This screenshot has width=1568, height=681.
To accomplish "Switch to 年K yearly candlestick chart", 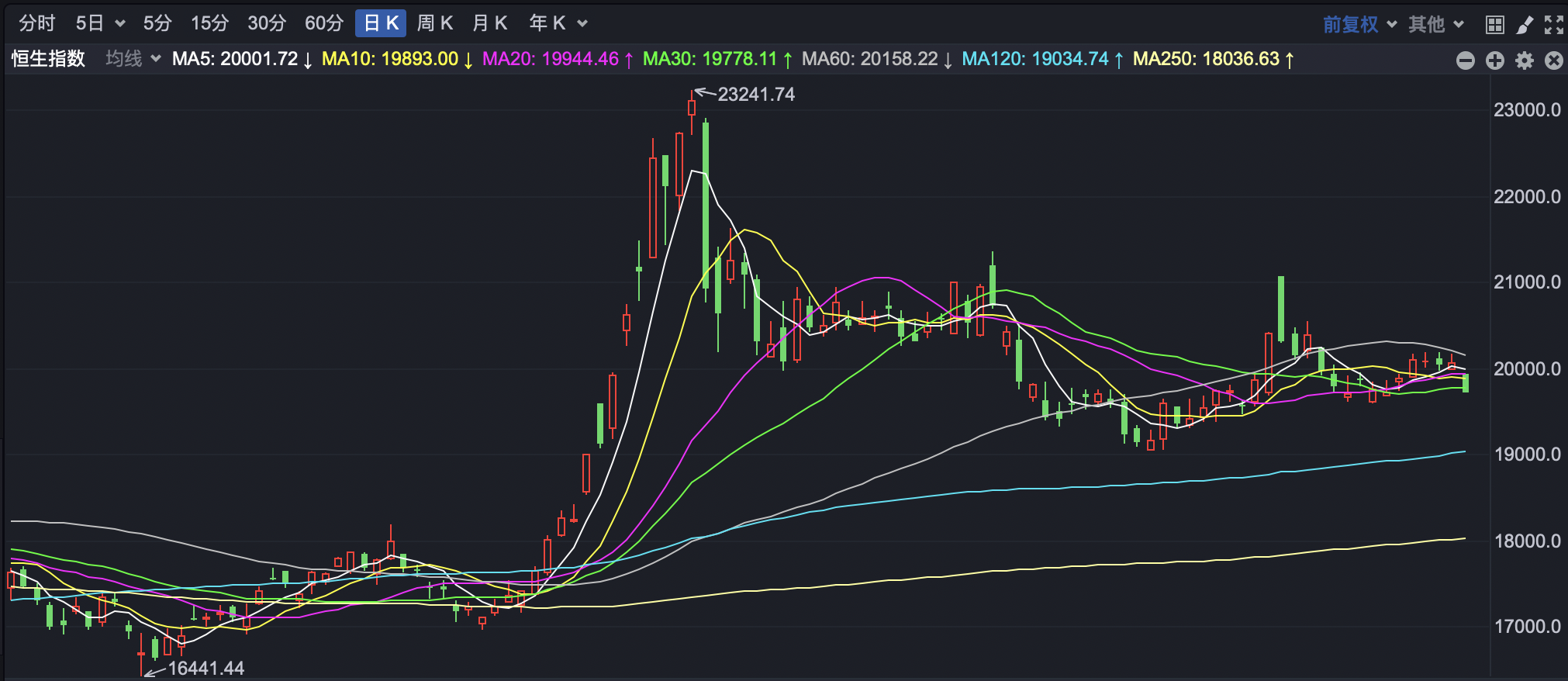I will tap(547, 23).
